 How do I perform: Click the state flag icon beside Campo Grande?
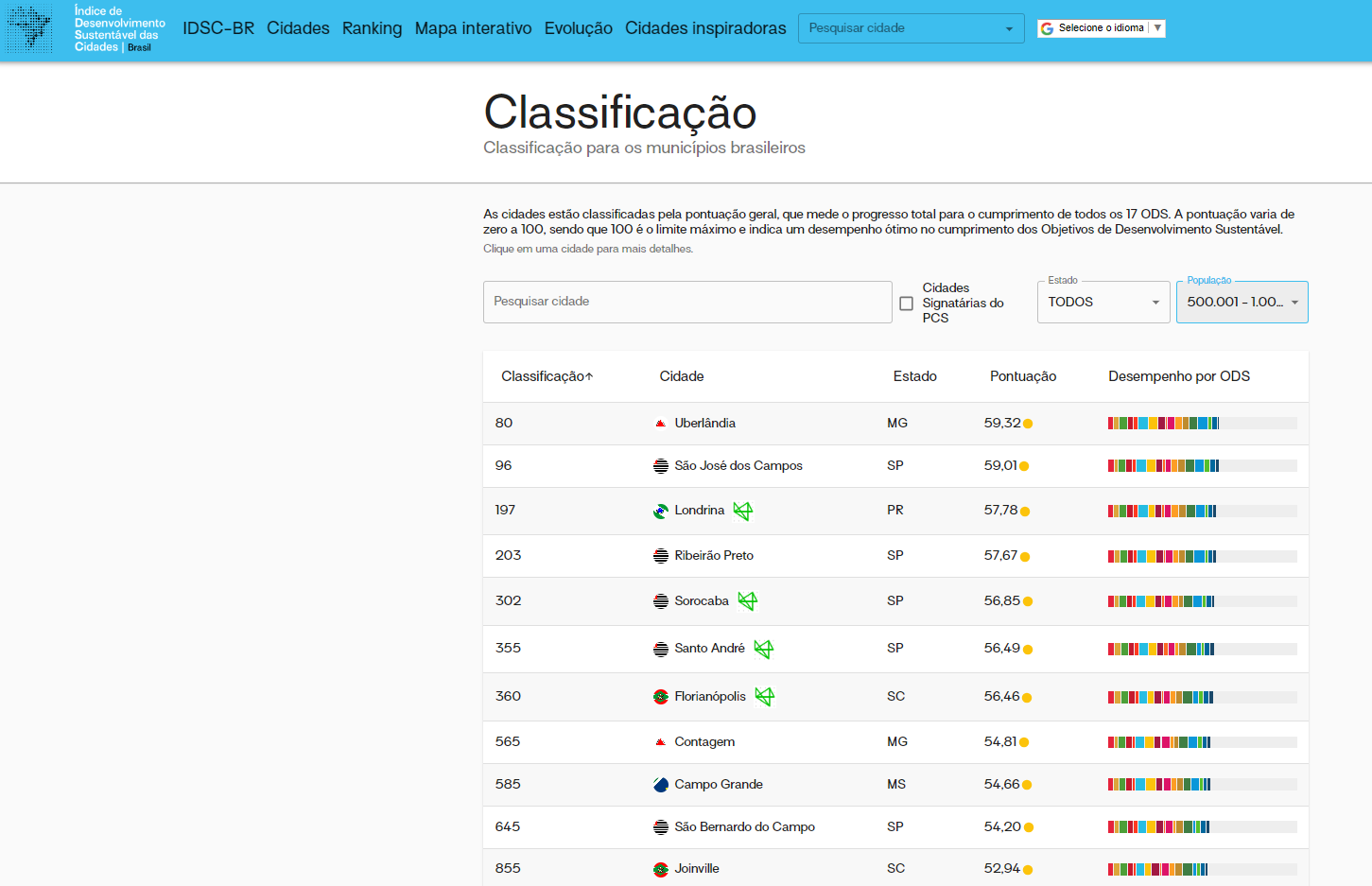coord(661,785)
